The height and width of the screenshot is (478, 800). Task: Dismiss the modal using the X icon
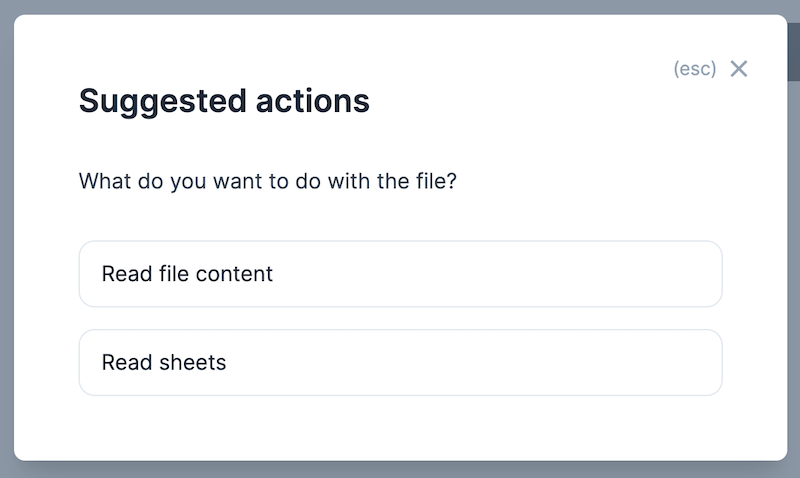pyautogui.click(x=739, y=69)
